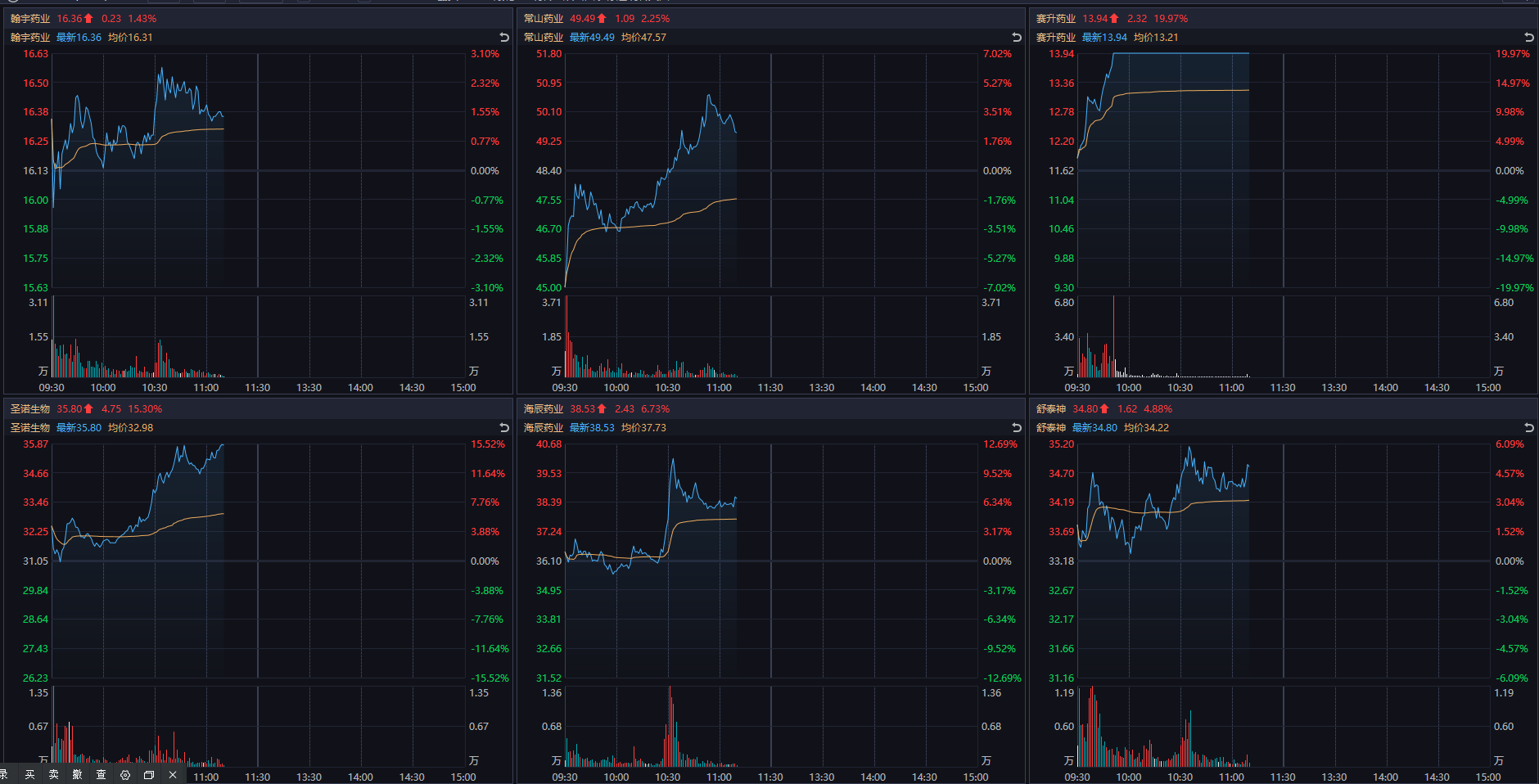Click the red up-arrow beside 35.80 price
This screenshot has height=784, width=1539.
point(88,409)
